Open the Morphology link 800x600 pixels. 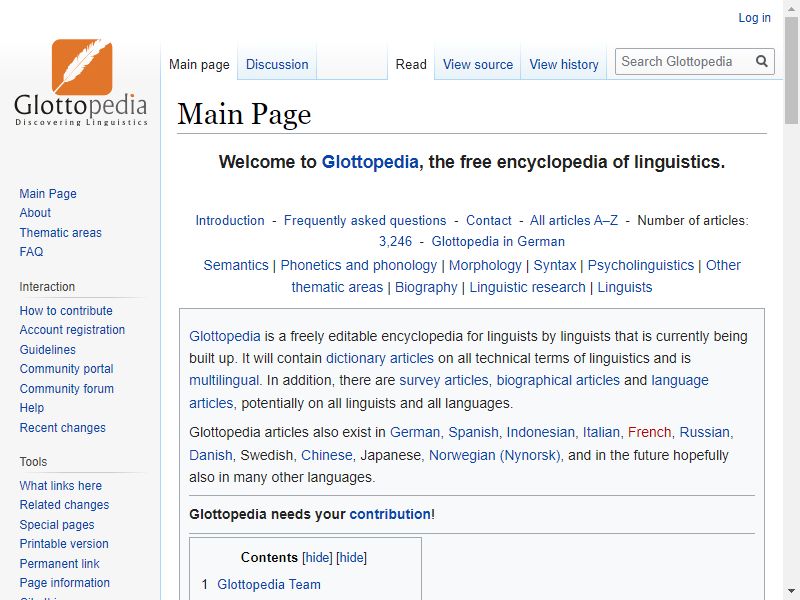tap(485, 265)
